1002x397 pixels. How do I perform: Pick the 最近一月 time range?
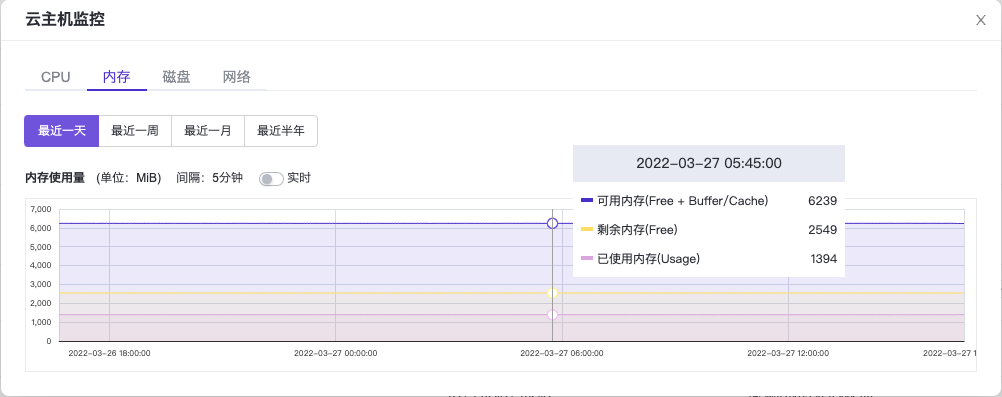(208, 131)
